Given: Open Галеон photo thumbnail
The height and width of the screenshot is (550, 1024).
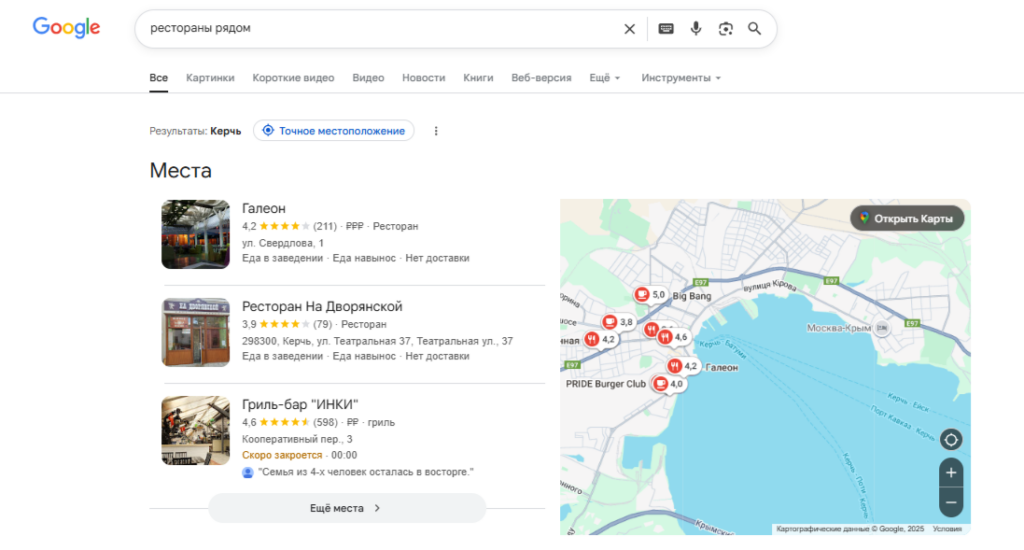Looking at the screenshot, I should (x=196, y=235).
